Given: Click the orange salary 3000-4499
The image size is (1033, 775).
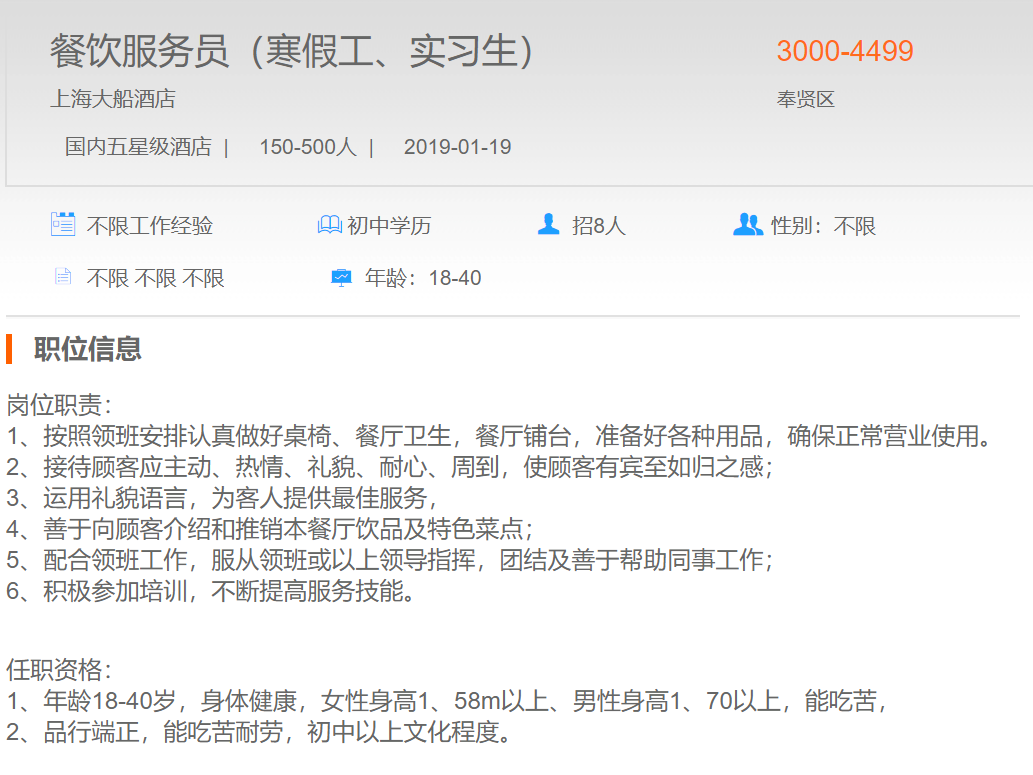Looking at the screenshot, I should 845,51.
